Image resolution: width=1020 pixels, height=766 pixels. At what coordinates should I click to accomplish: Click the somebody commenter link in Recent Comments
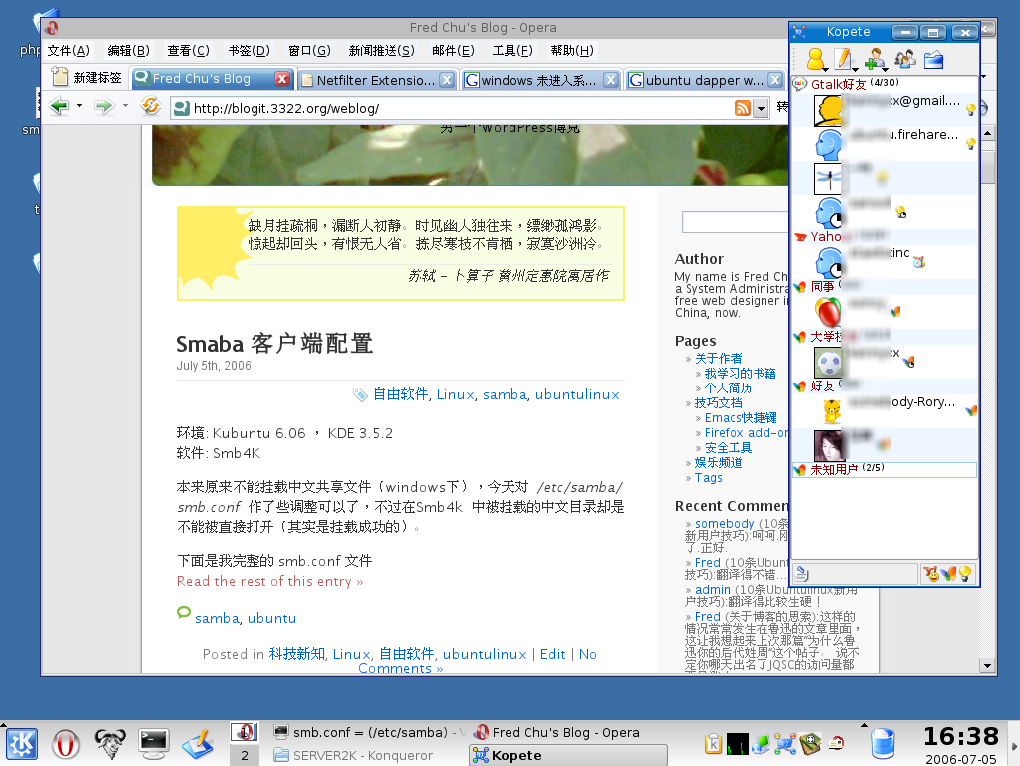point(725,523)
